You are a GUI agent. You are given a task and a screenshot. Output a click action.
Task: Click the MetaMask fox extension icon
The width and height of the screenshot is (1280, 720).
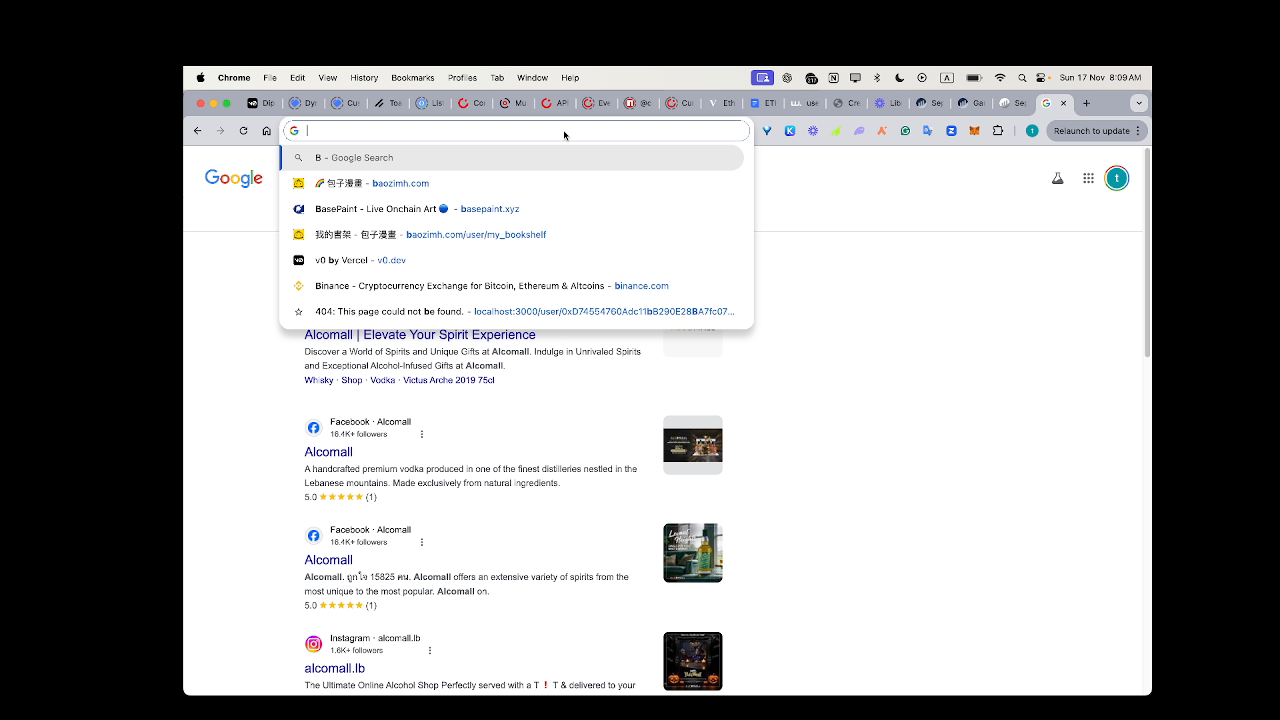pos(974,131)
